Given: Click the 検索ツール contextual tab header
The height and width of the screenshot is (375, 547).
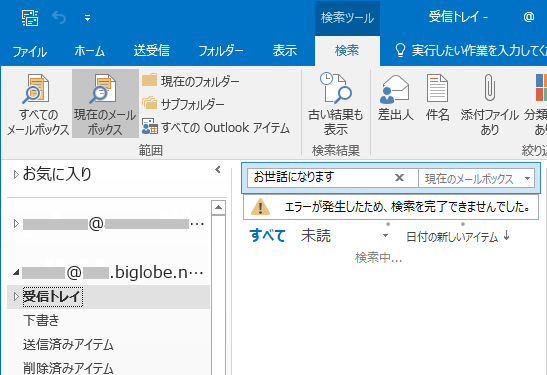Looking at the screenshot, I should click(x=347, y=18).
